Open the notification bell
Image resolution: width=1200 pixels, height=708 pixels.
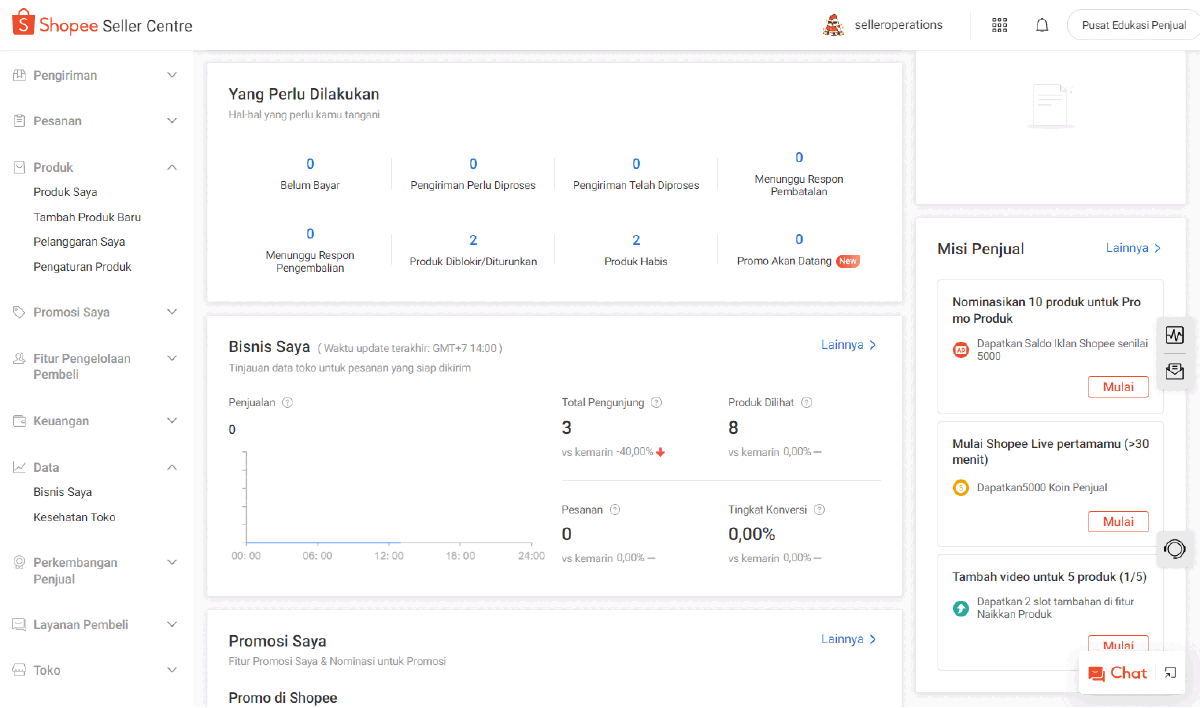click(x=1042, y=25)
